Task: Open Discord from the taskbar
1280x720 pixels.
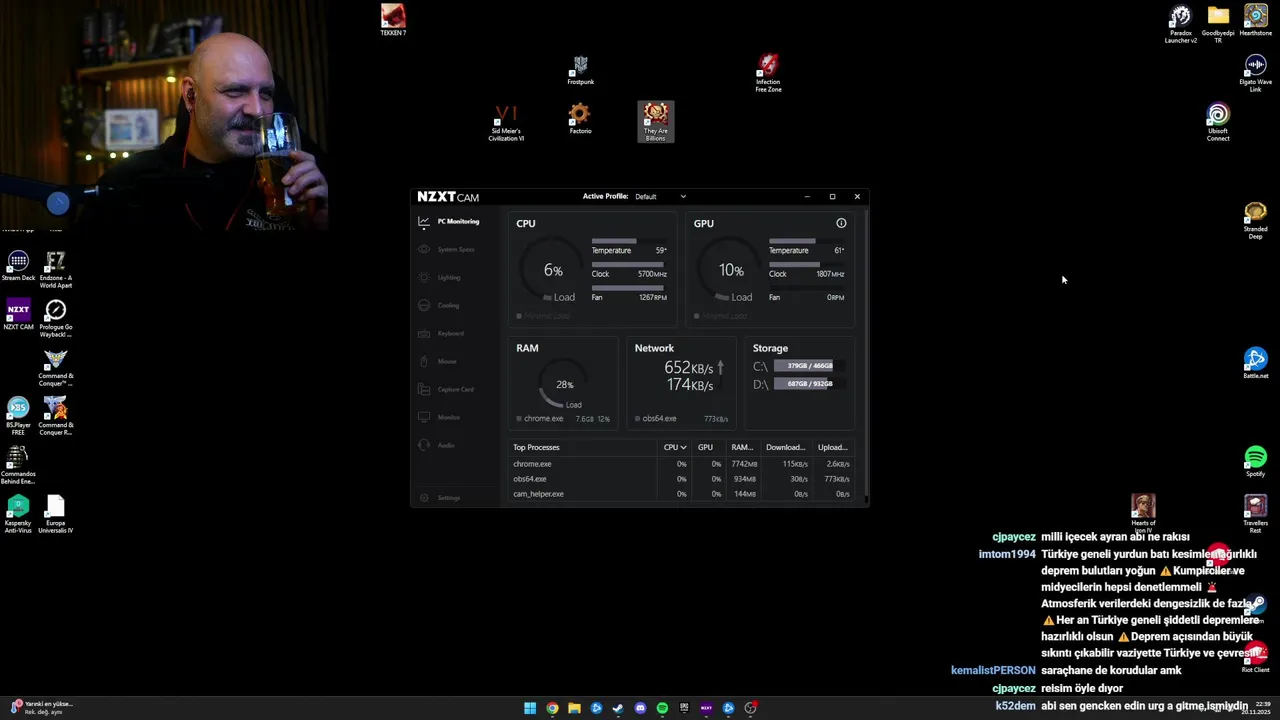Action: pyautogui.click(x=640, y=708)
